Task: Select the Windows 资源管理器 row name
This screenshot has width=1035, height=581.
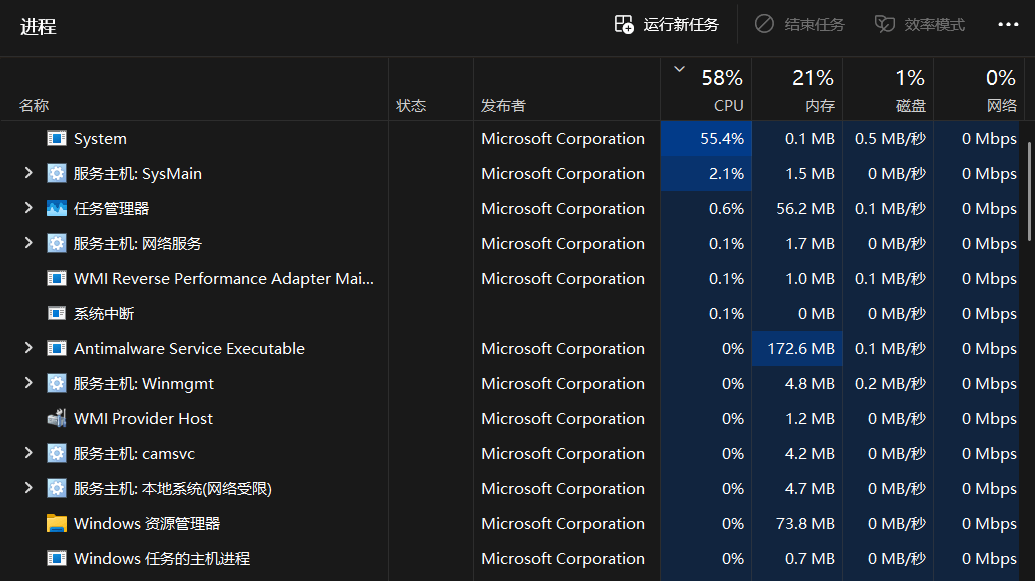Action: (x=147, y=524)
